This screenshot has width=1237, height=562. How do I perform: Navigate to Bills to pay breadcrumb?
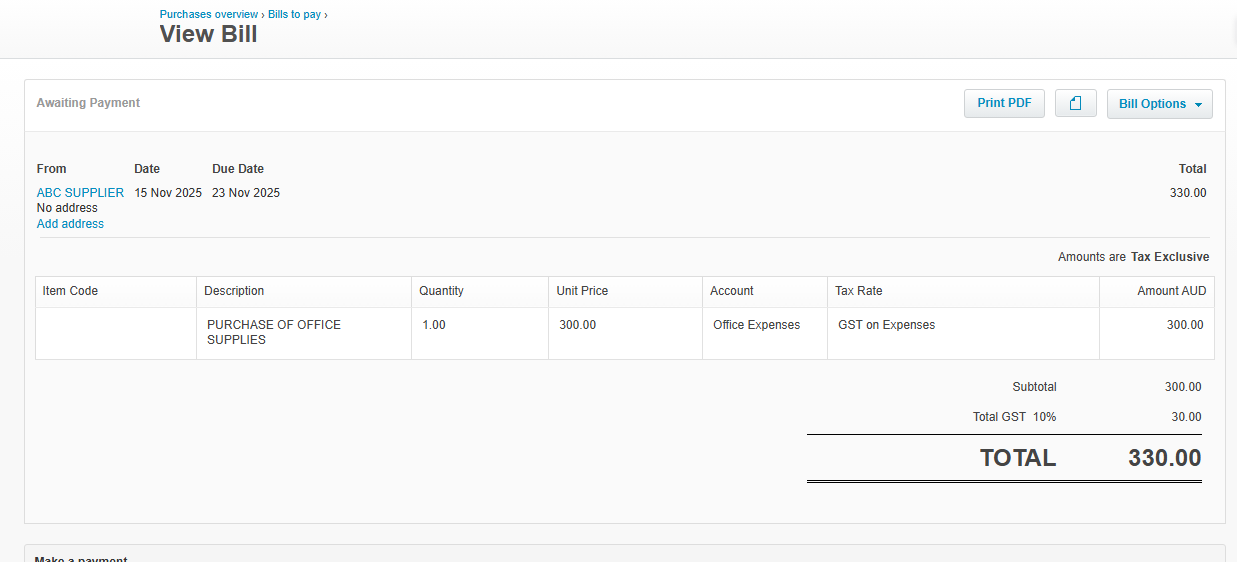pos(294,15)
